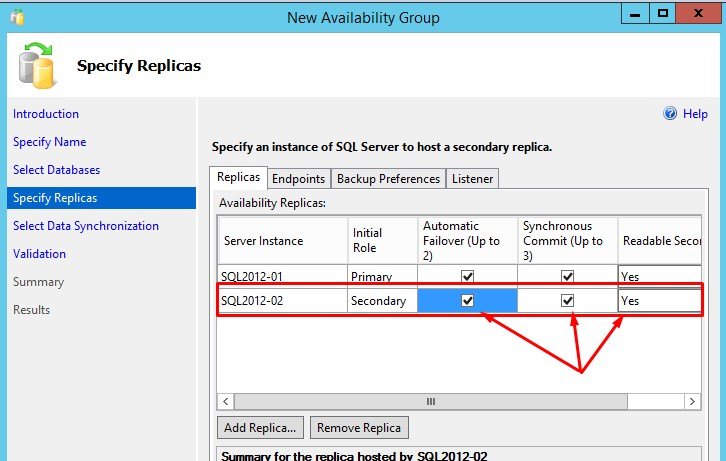Viewport: 726px width, 461px height.
Task: Click the Remove Replica button
Action: click(359, 428)
